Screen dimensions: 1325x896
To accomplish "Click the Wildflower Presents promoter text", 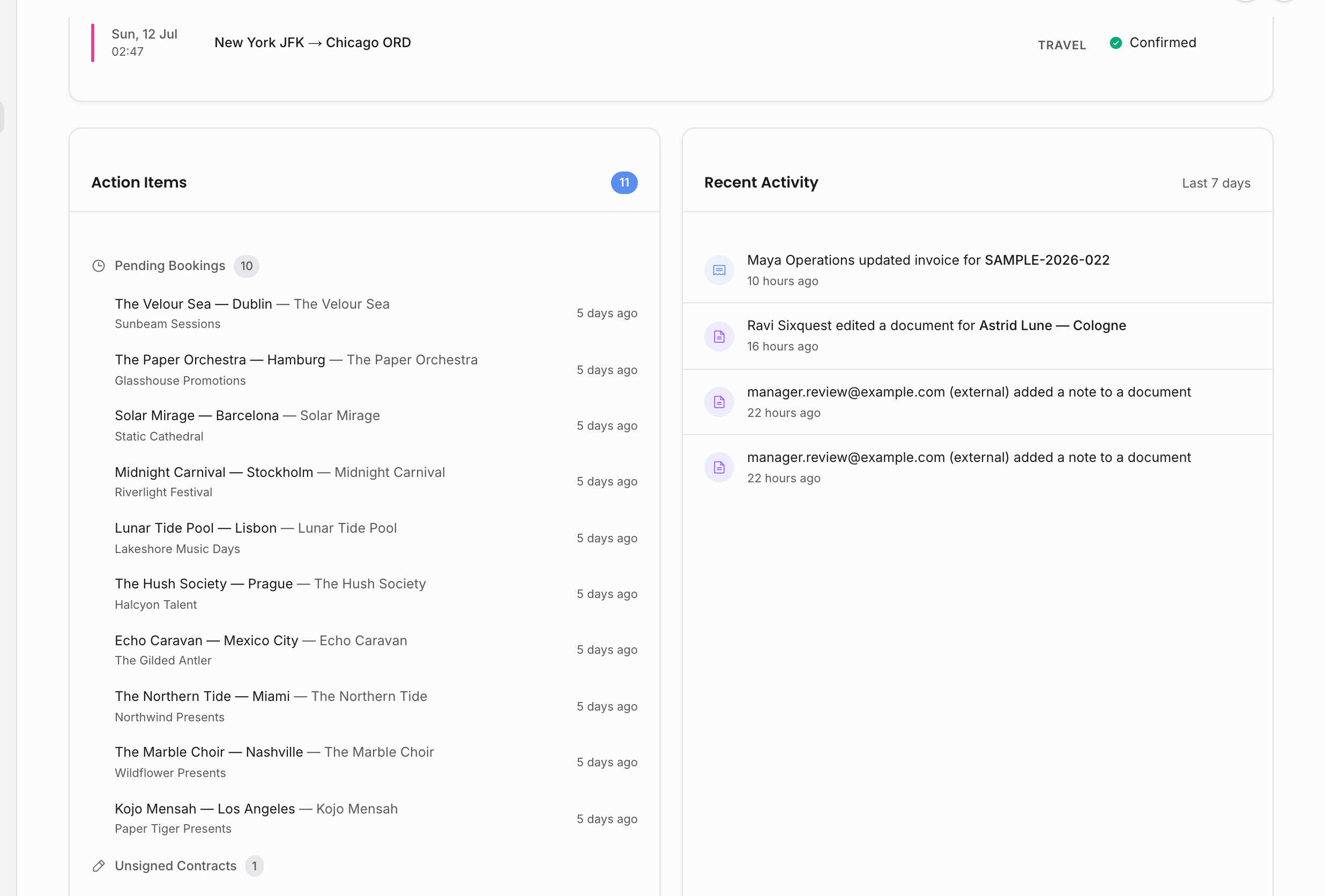I will pos(170,773).
